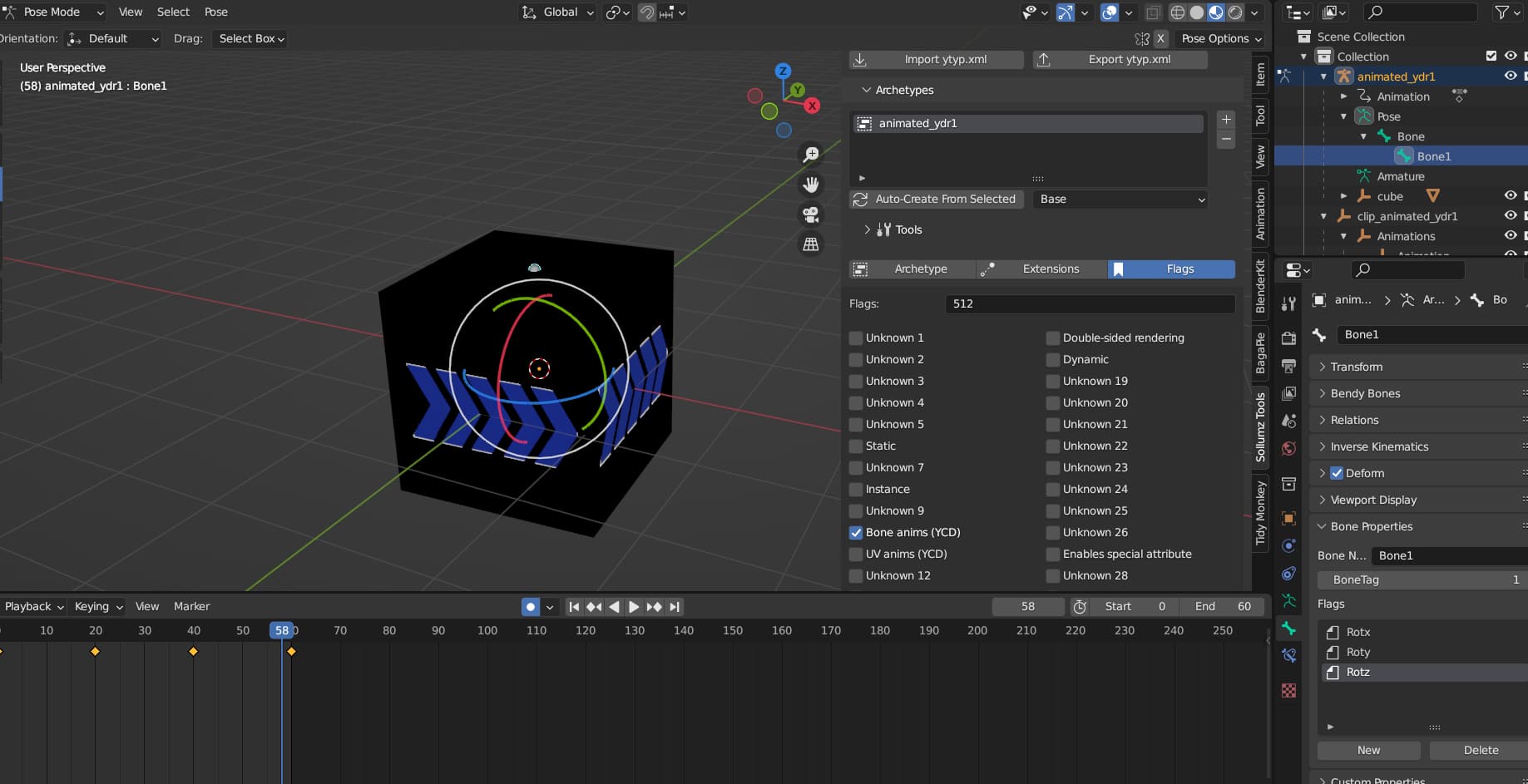
Task: Open the Tool properties tab icon
Action: click(x=1288, y=303)
